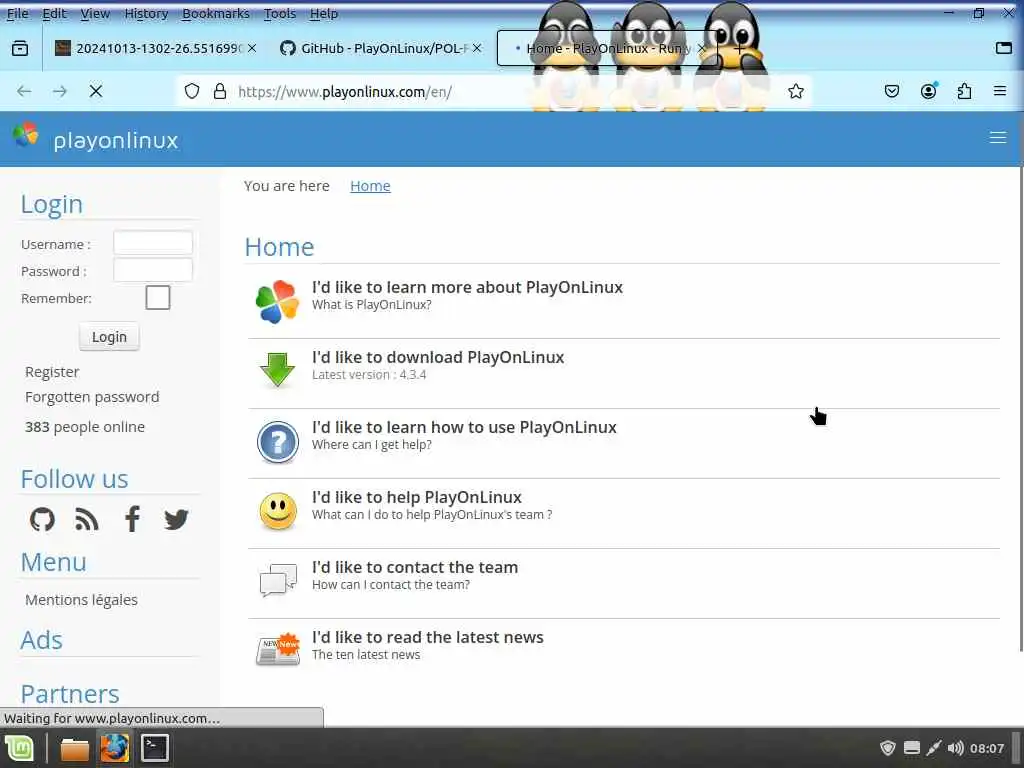Click the URL address bar
The image size is (1024, 768).
pos(493,91)
